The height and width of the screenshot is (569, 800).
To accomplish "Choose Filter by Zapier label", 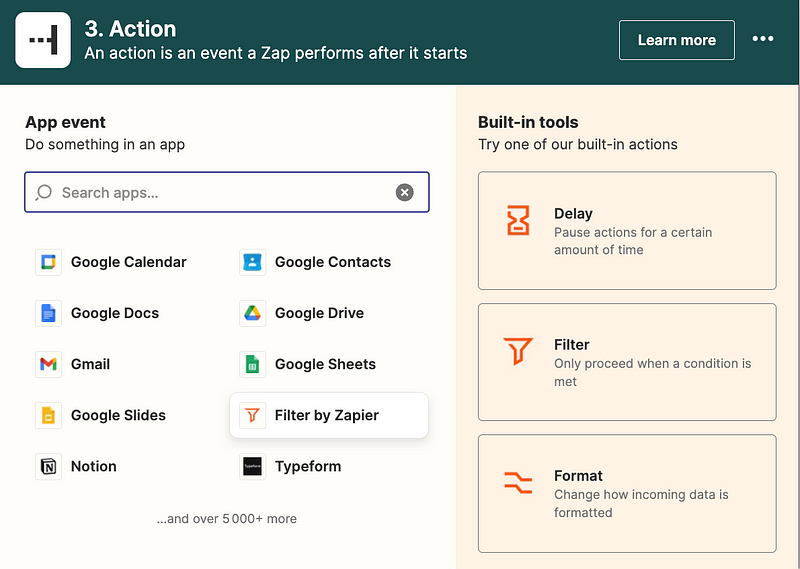I will pyautogui.click(x=327, y=415).
